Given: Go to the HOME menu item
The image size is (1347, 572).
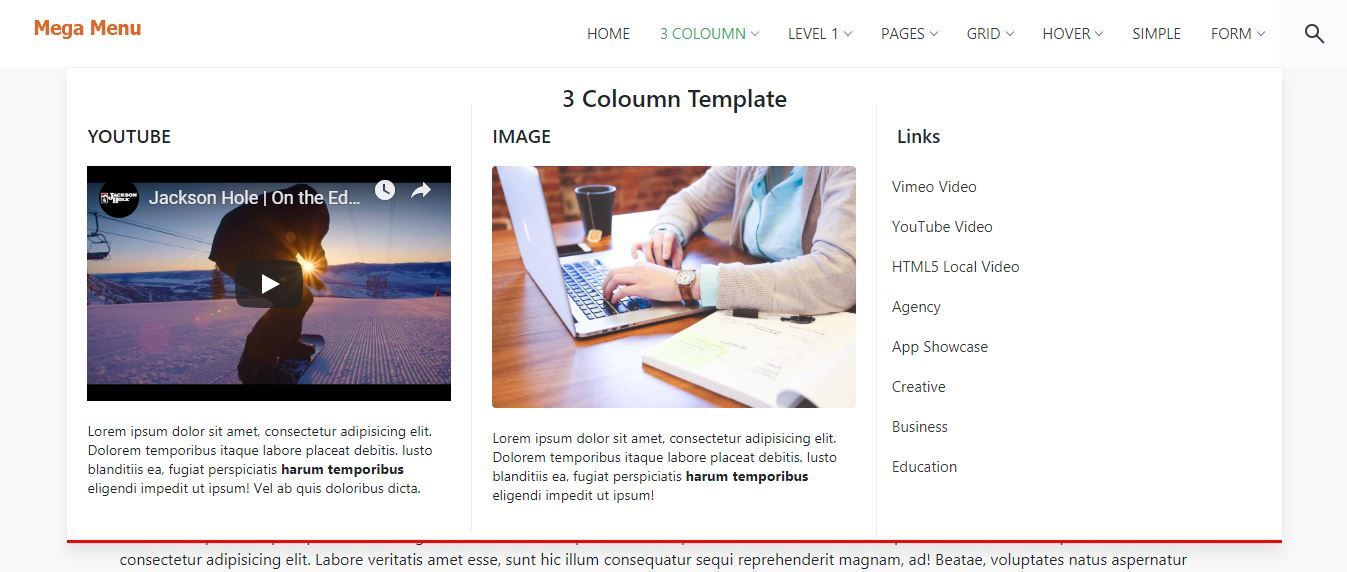Looking at the screenshot, I should [x=608, y=34].
